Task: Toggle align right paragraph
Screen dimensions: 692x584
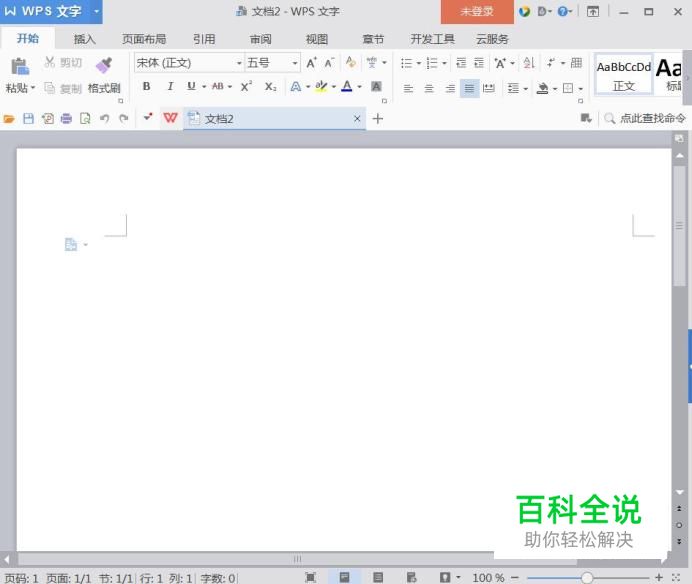Action: (x=450, y=88)
